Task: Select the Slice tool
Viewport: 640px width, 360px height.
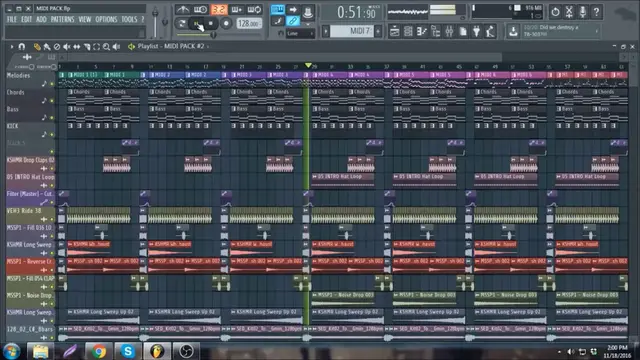Action: tap(87, 47)
